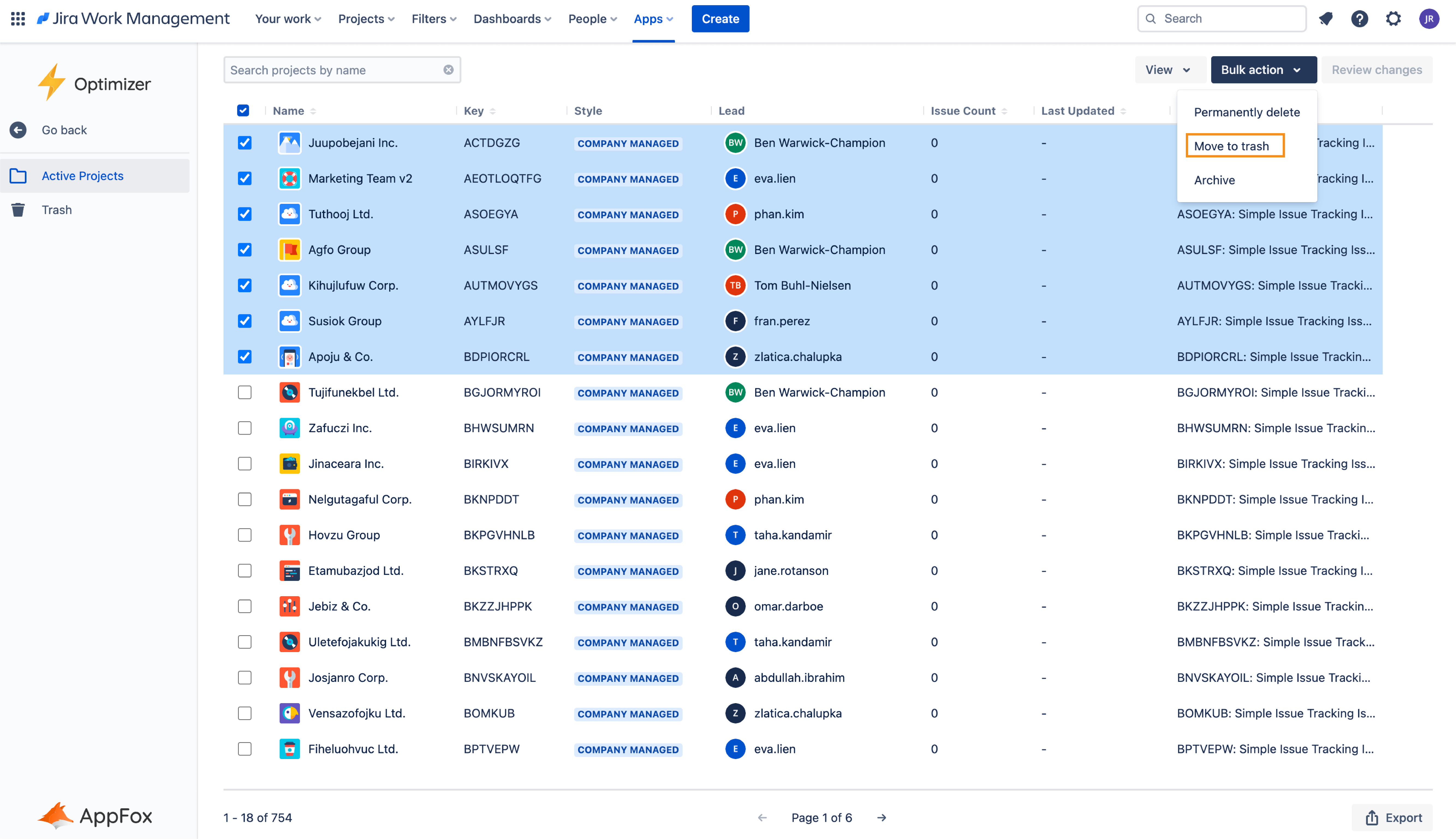
Task: Uncheck the Juupobejani Inc. checkbox
Action: [x=245, y=143]
